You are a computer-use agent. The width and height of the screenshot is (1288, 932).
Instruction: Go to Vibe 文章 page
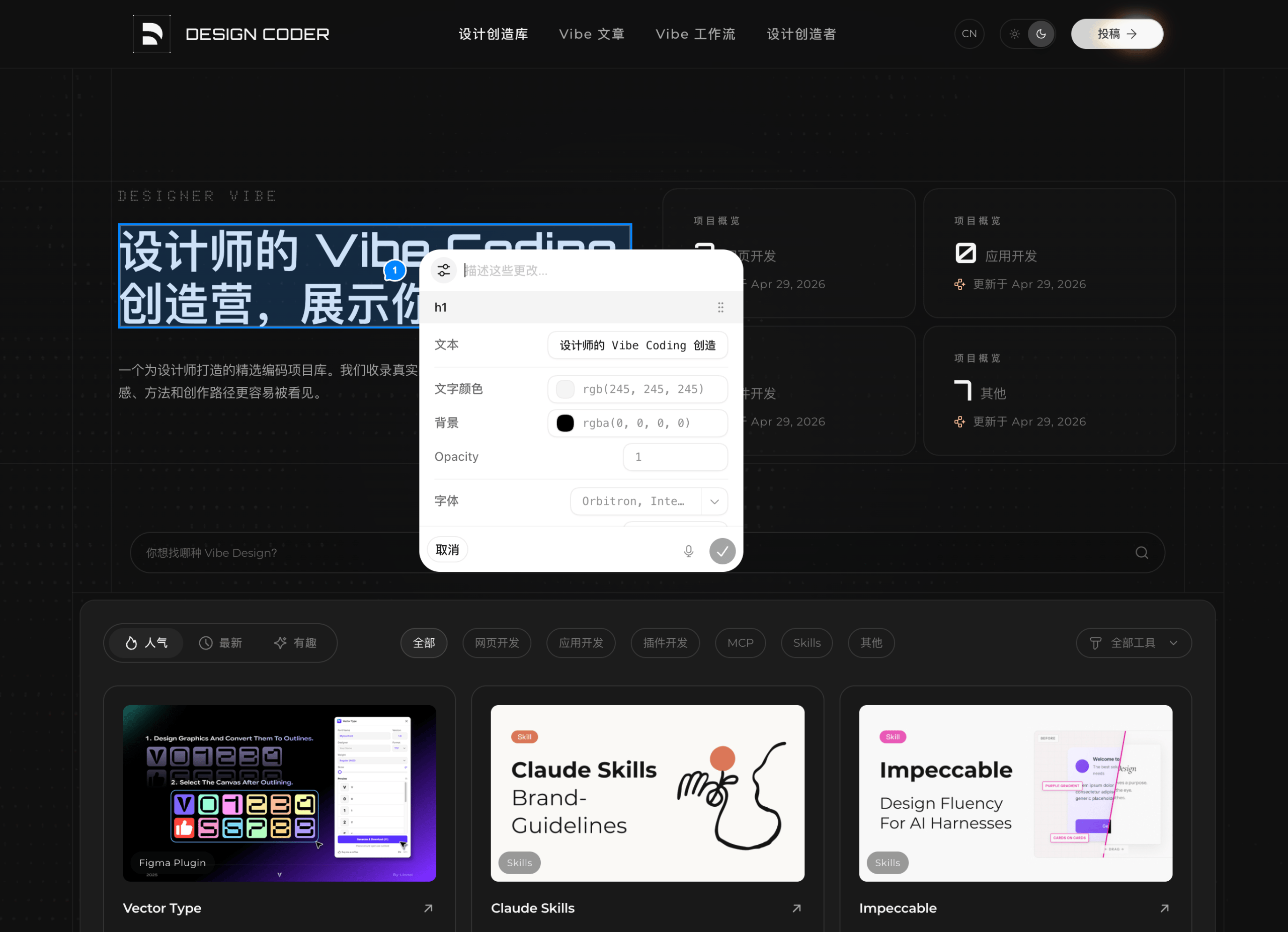click(592, 34)
